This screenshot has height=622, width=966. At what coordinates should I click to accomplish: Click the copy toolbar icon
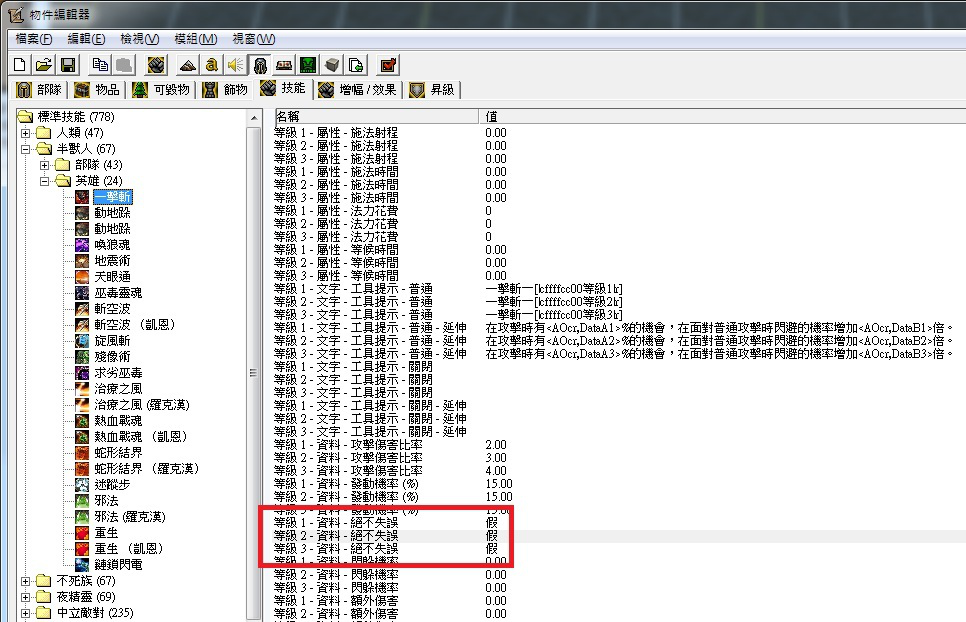100,65
